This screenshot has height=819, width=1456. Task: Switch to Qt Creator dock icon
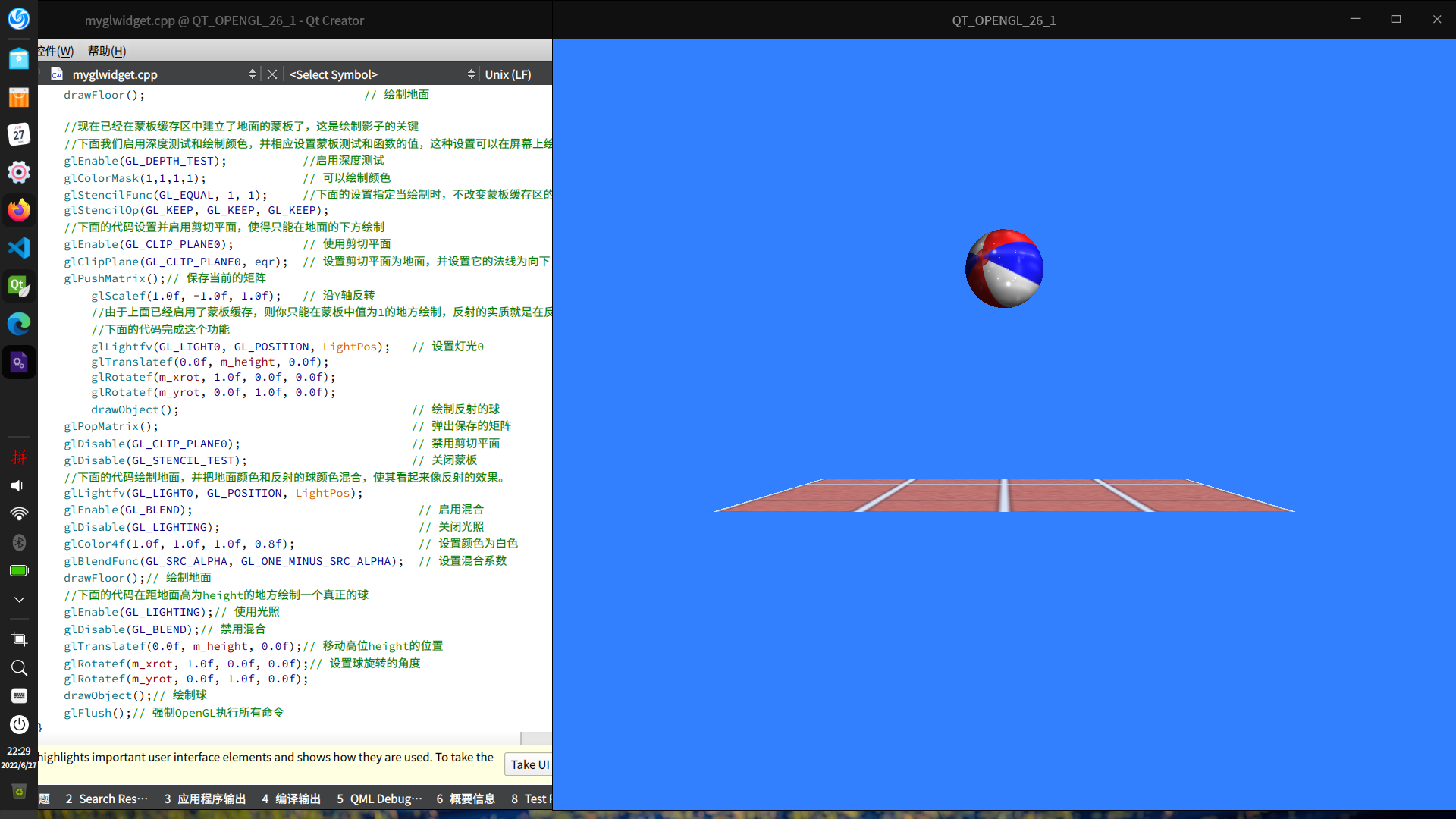tap(18, 286)
